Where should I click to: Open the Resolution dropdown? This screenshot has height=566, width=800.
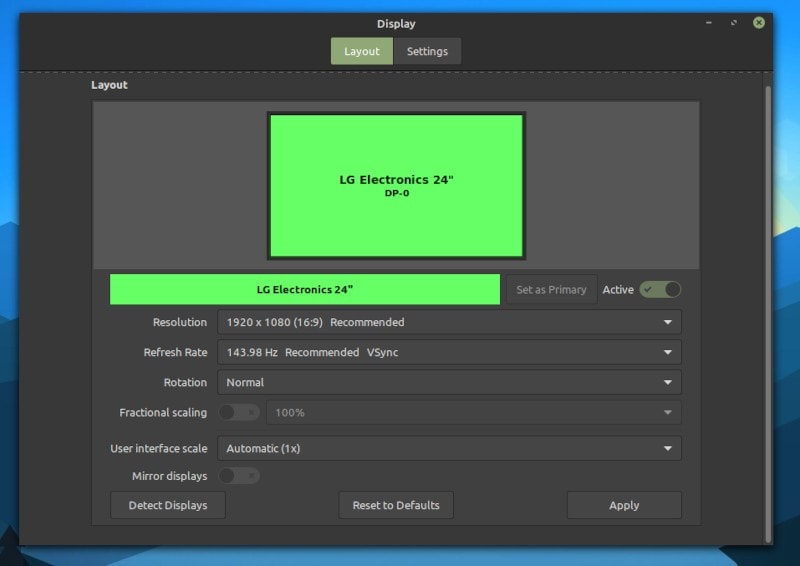tap(449, 322)
